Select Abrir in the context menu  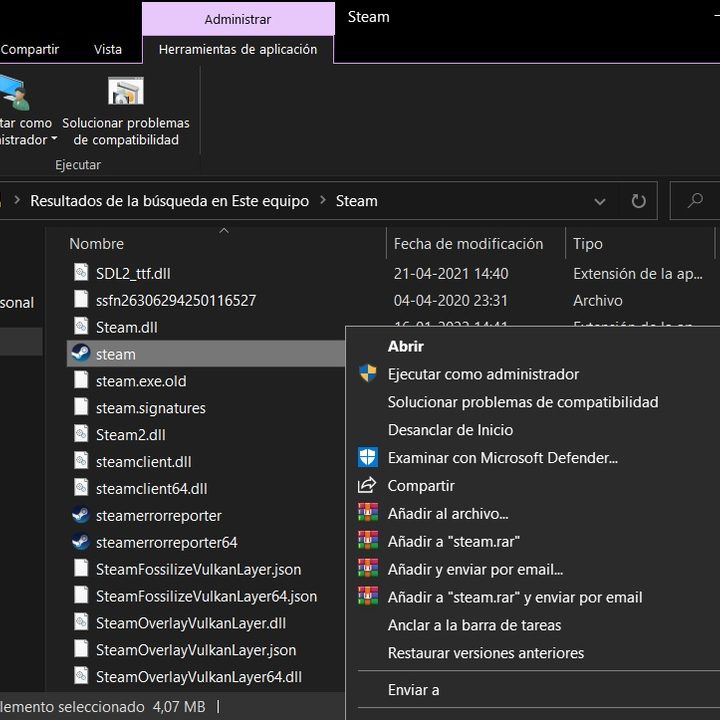[x=405, y=346]
